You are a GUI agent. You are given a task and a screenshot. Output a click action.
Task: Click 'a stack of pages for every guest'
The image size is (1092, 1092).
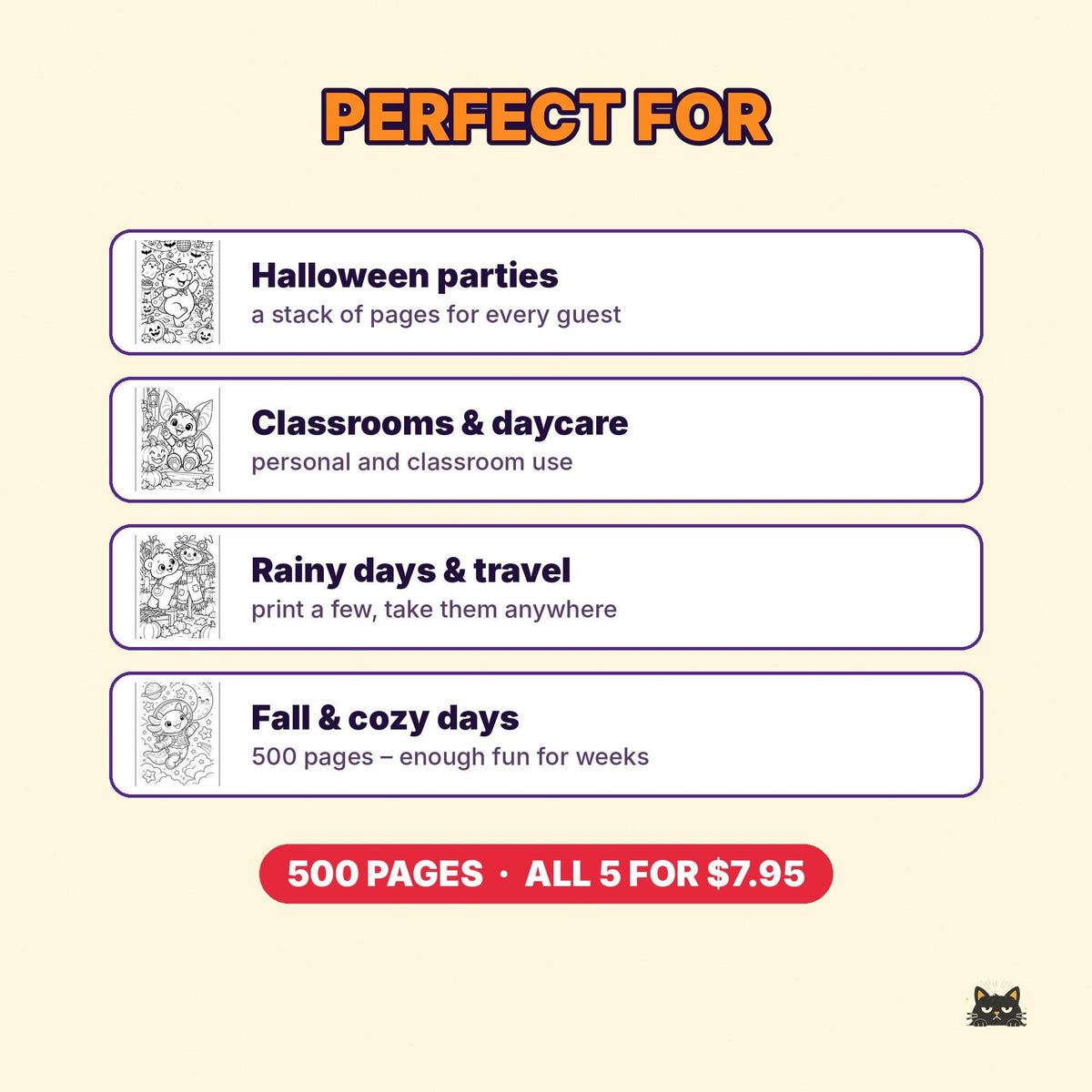pos(436,315)
